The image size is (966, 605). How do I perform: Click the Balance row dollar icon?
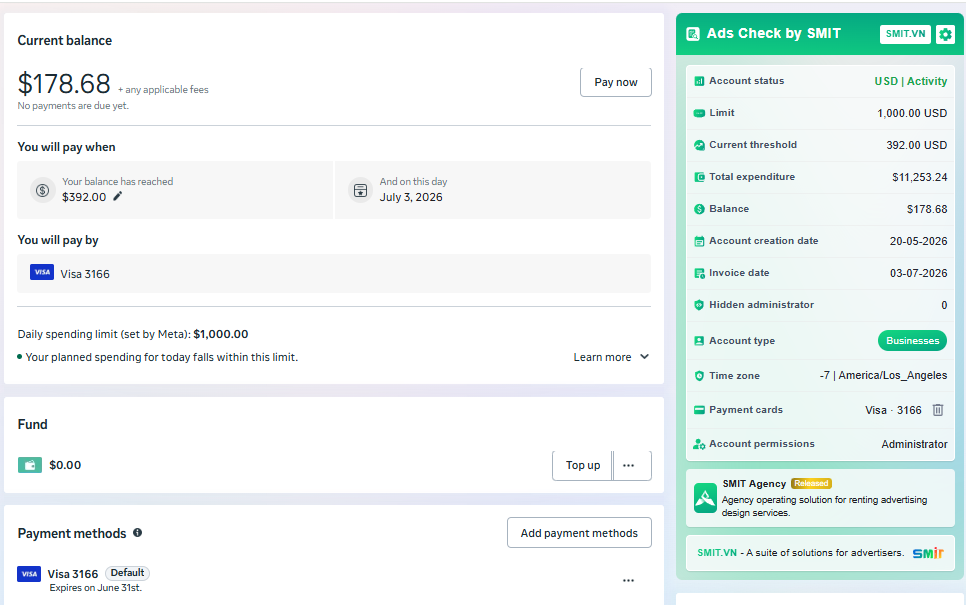click(699, 209)
